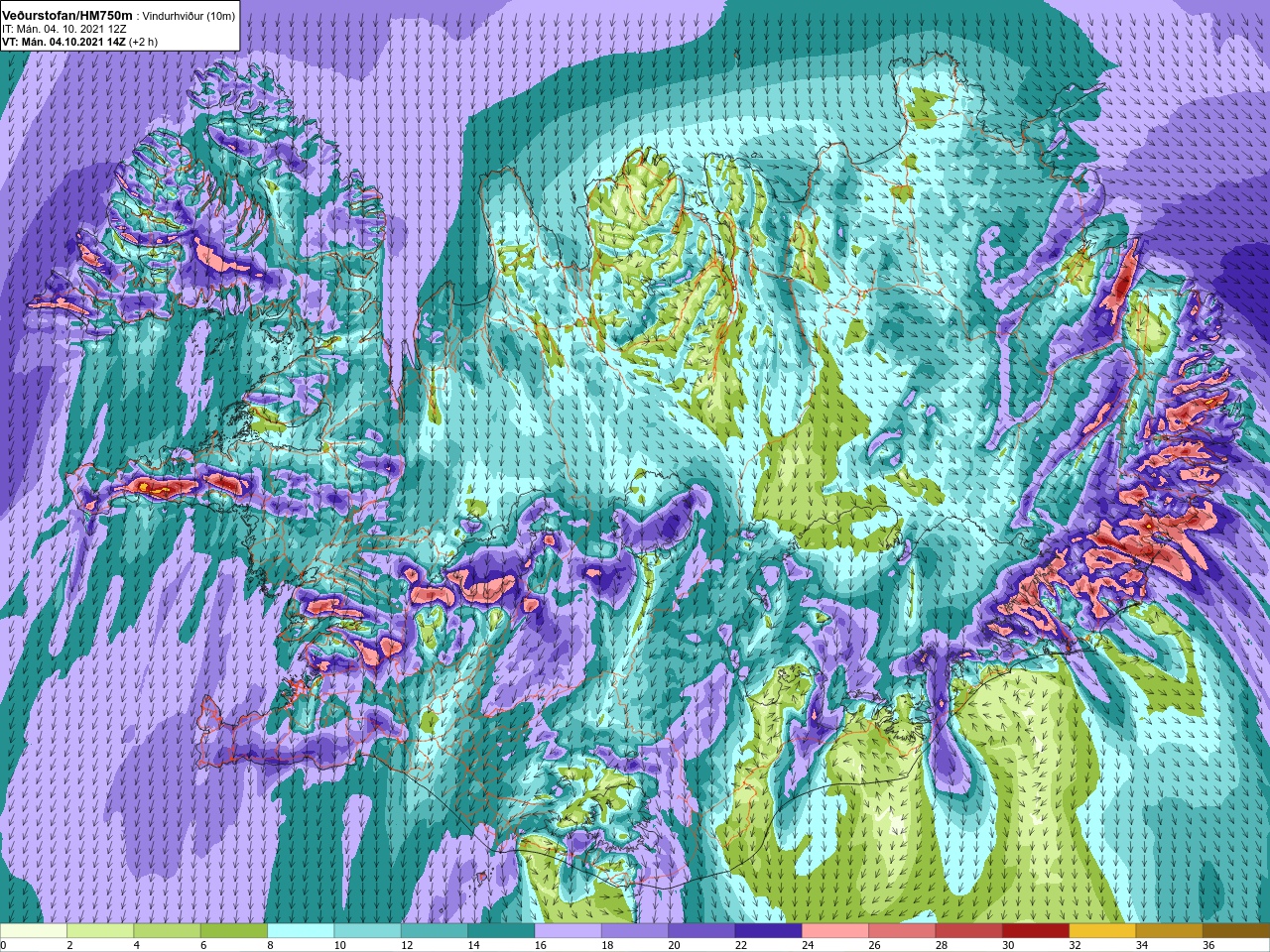Click the legend scale value 0

coord(3,945)
